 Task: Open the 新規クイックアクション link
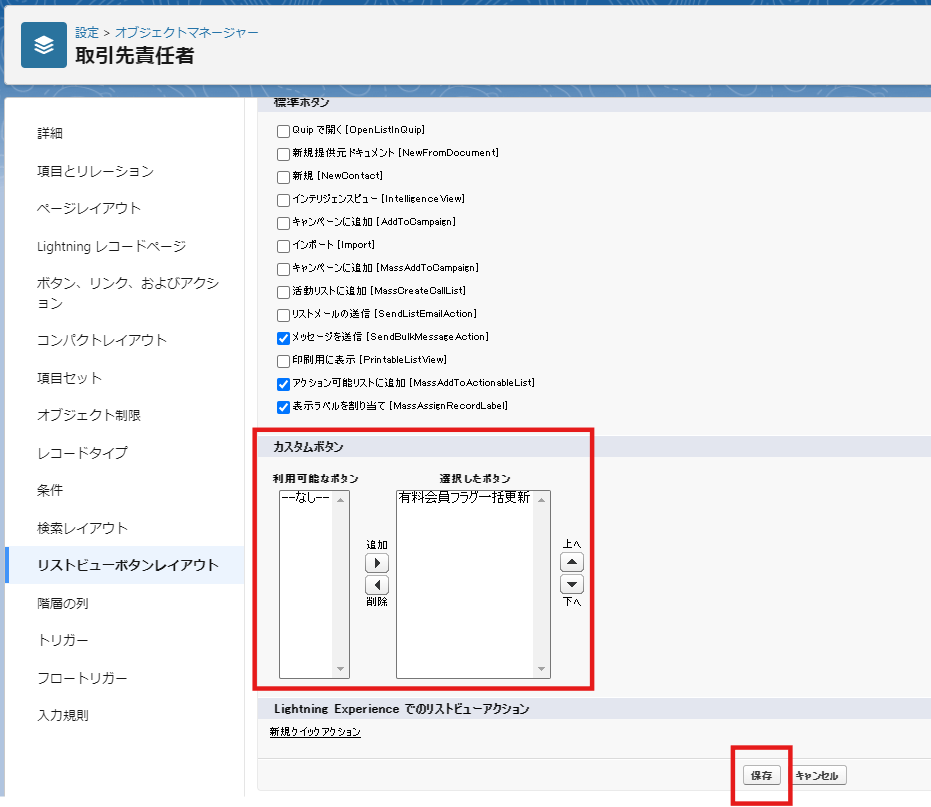pos(315,732)
